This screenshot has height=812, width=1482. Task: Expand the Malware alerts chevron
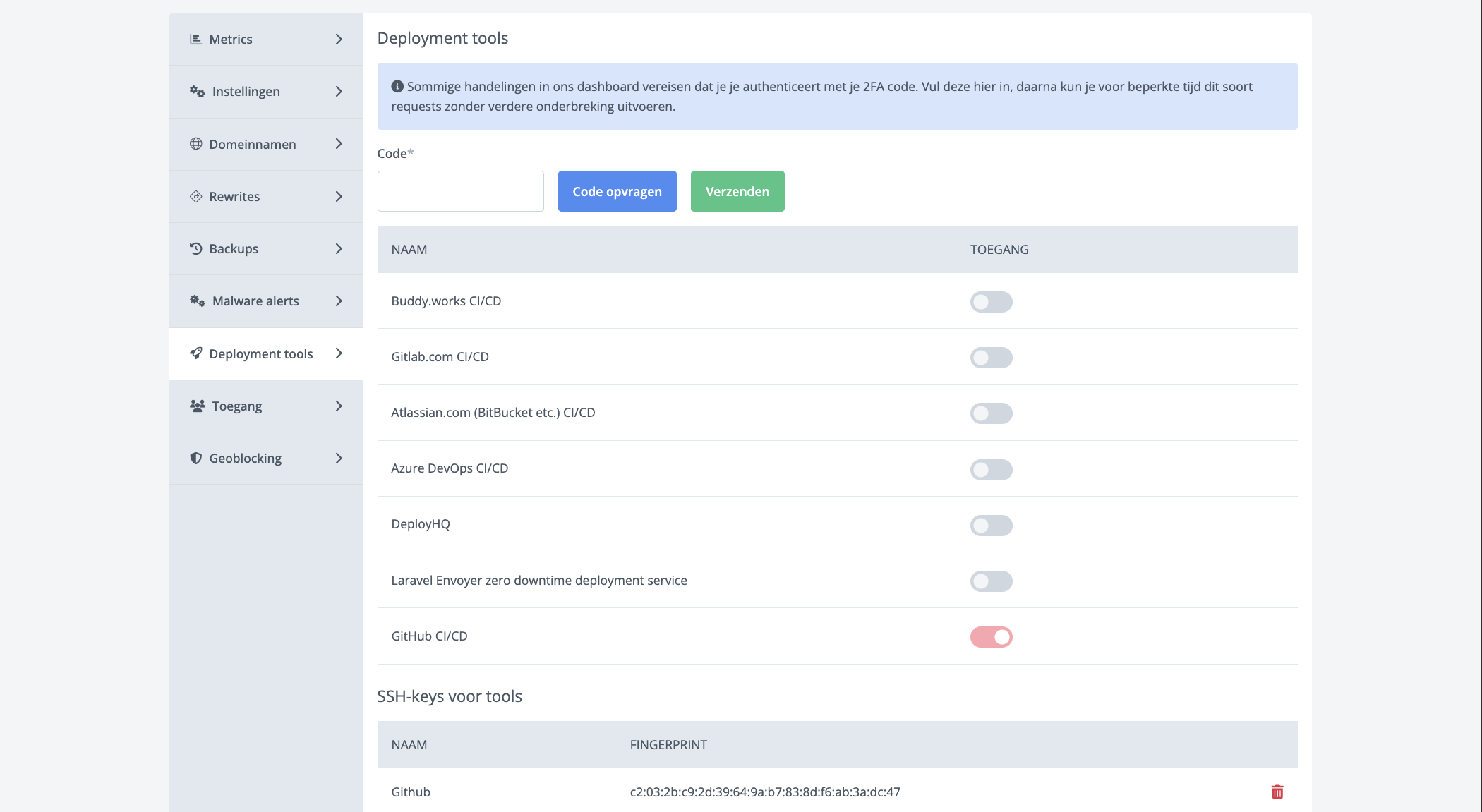(339, 301)
